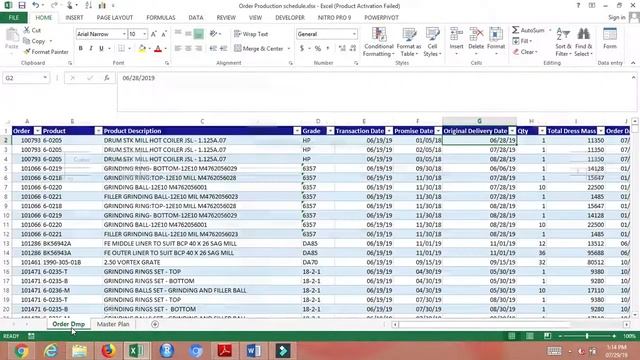Open the Promise Date filter dropdown

pyautogui.click(x=438, y=131)
